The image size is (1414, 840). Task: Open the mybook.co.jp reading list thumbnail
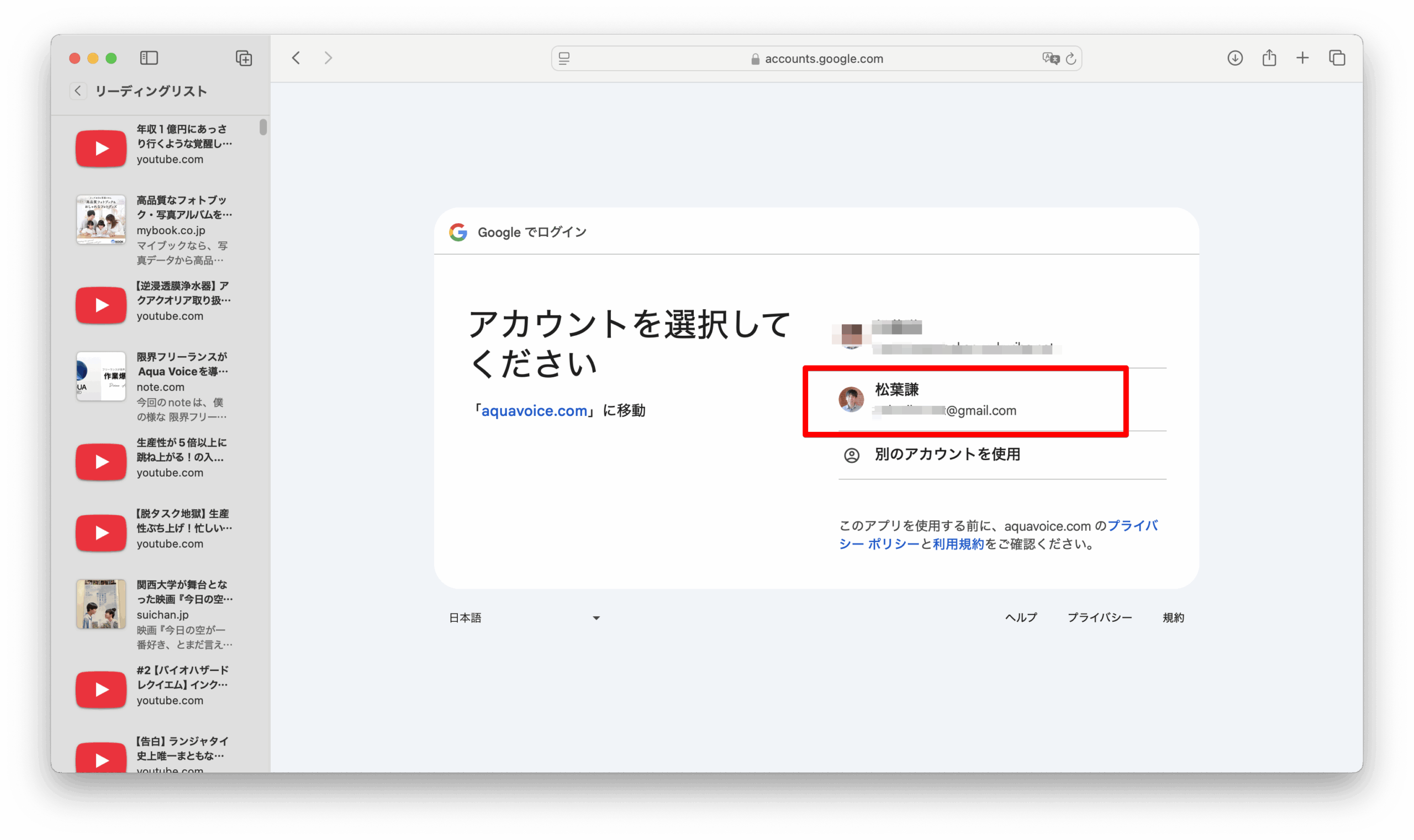tap(101, 220)
